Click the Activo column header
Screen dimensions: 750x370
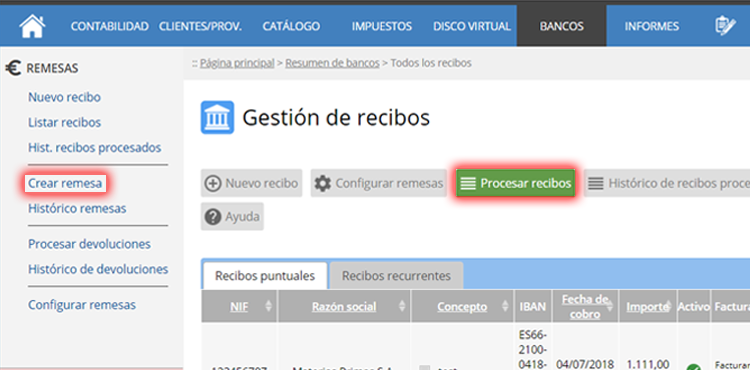[x=694, y=306]
